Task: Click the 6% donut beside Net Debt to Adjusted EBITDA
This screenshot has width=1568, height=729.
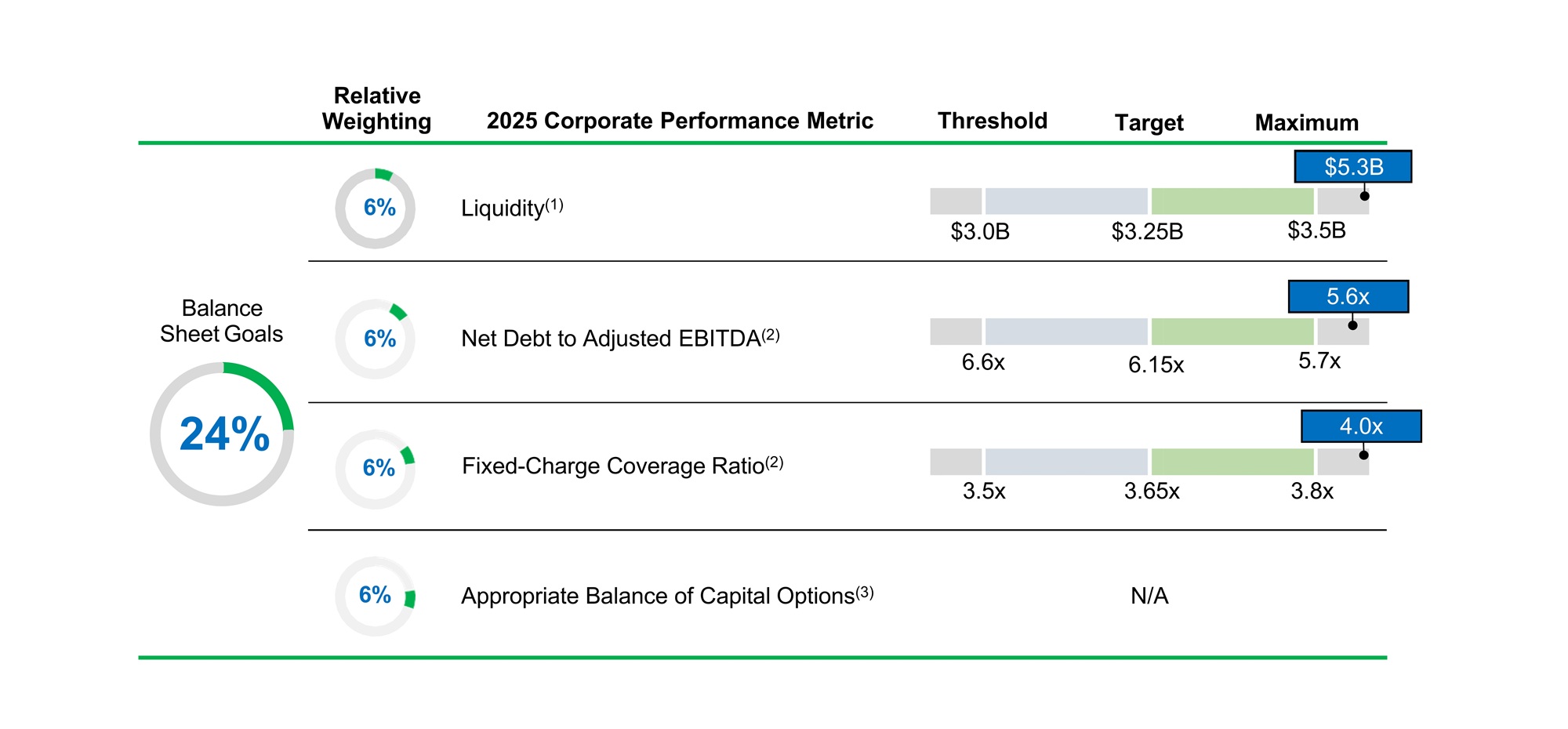Action: click(x=376, y=339)
